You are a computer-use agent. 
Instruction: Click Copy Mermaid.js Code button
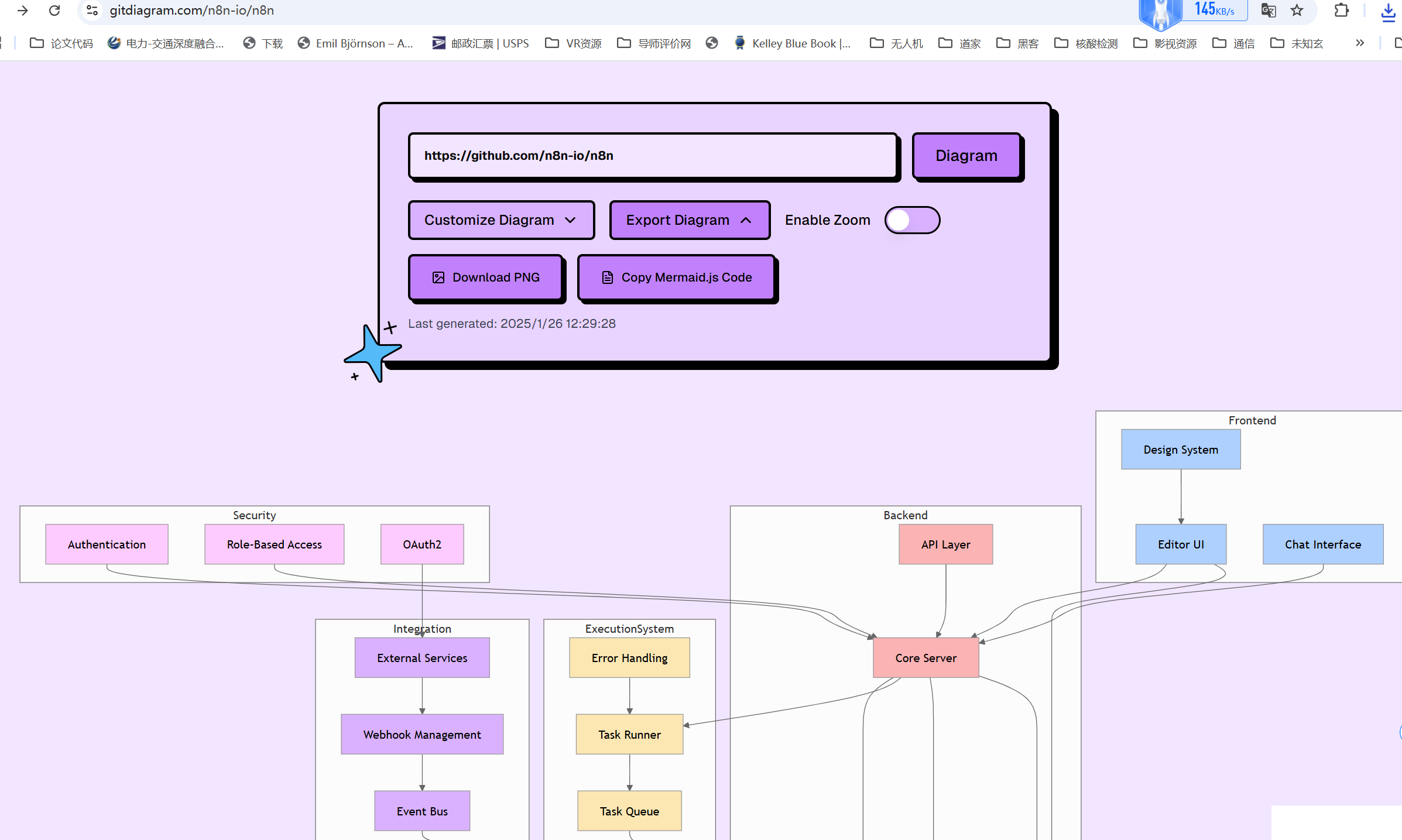point(676,277)
